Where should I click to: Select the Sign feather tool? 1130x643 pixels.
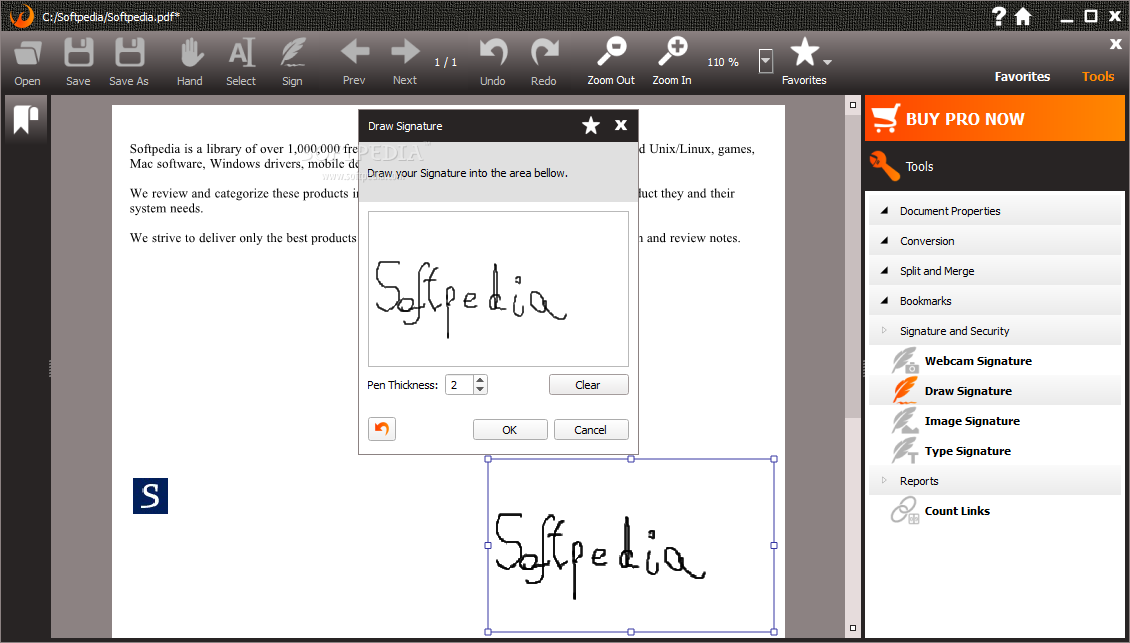coord(292,62)
